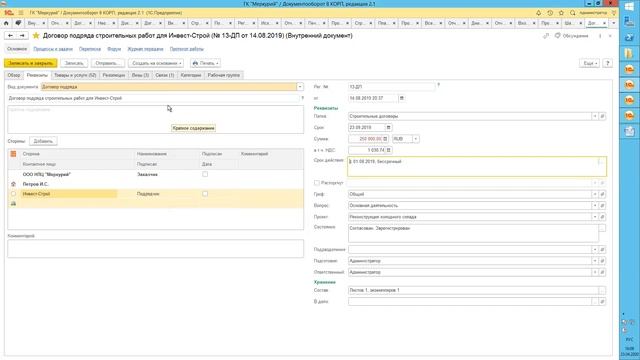Viewport: 640px width, 360px height.
Task: Open the Гриф value via its open button
Action: (x=602, y=194)
